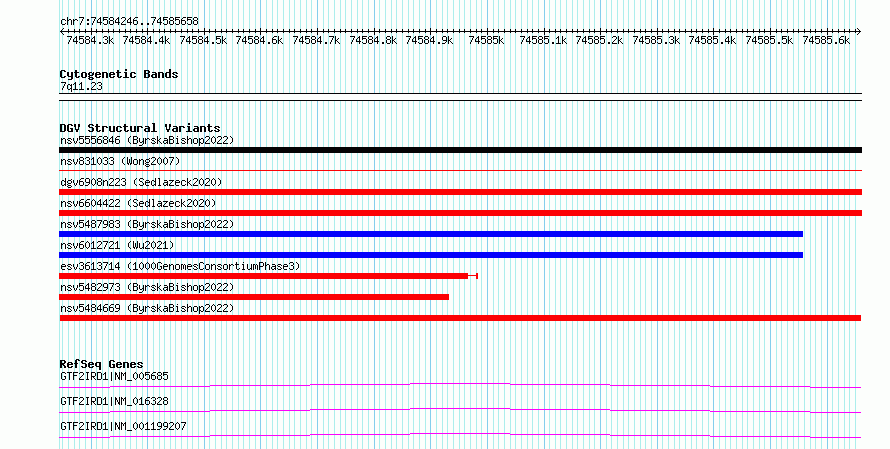
Task: Click the magenta GTF2IRD1 NM_005685 intron line
Action: point(460,386)
